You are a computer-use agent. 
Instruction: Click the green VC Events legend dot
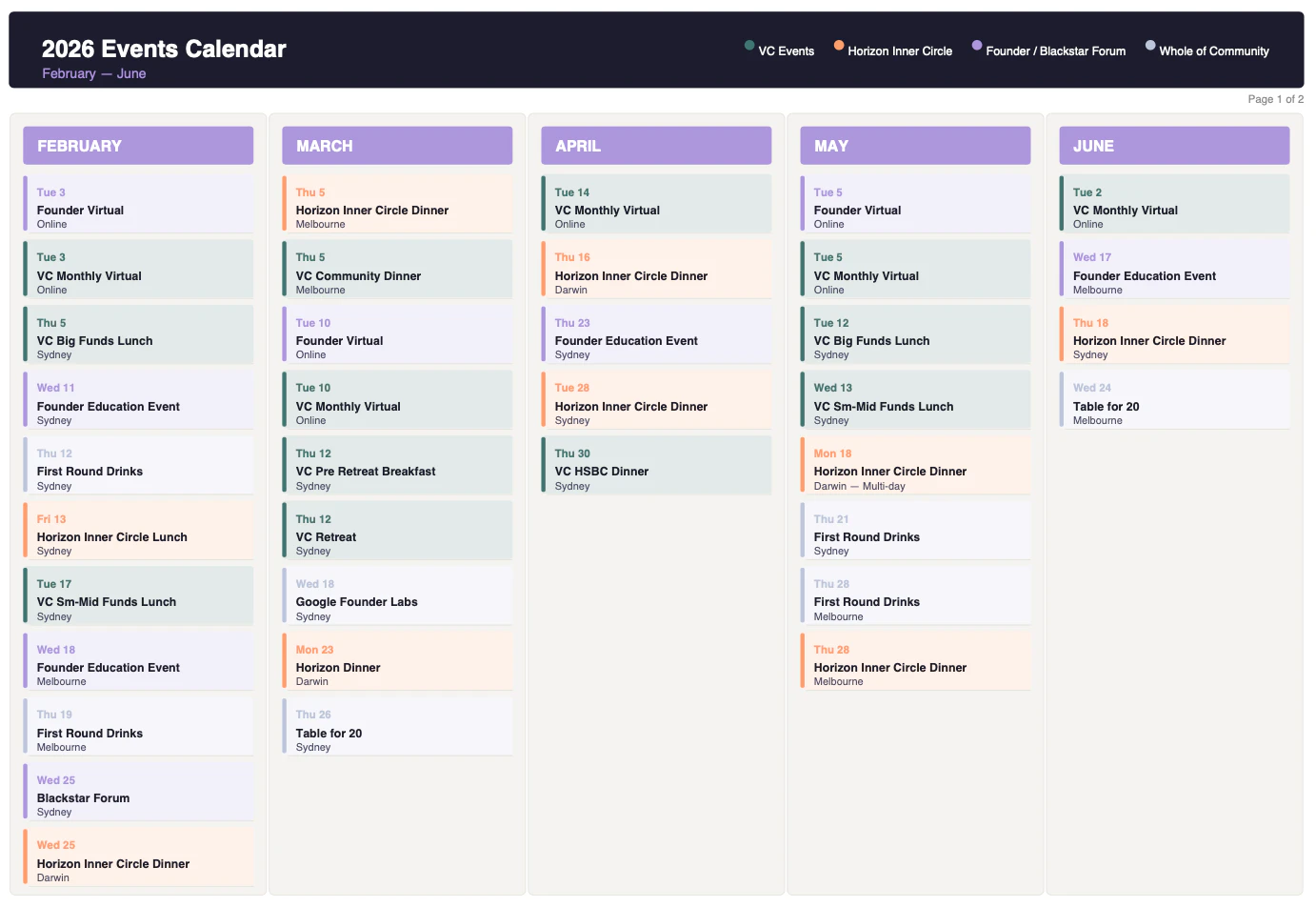(749, 45)
